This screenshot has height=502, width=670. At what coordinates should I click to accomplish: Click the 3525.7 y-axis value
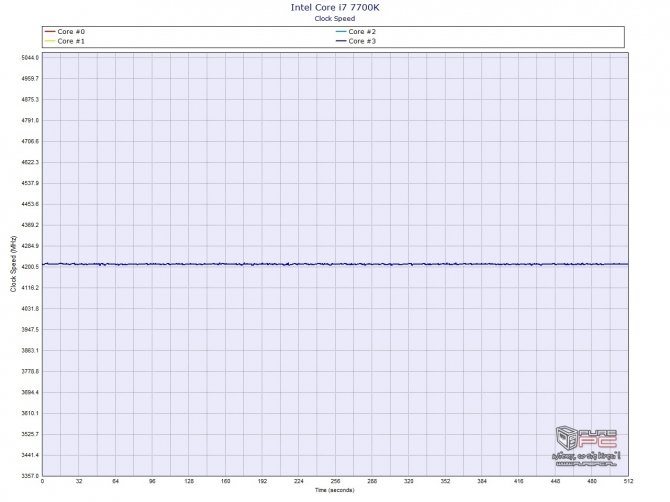coord(30,434)
